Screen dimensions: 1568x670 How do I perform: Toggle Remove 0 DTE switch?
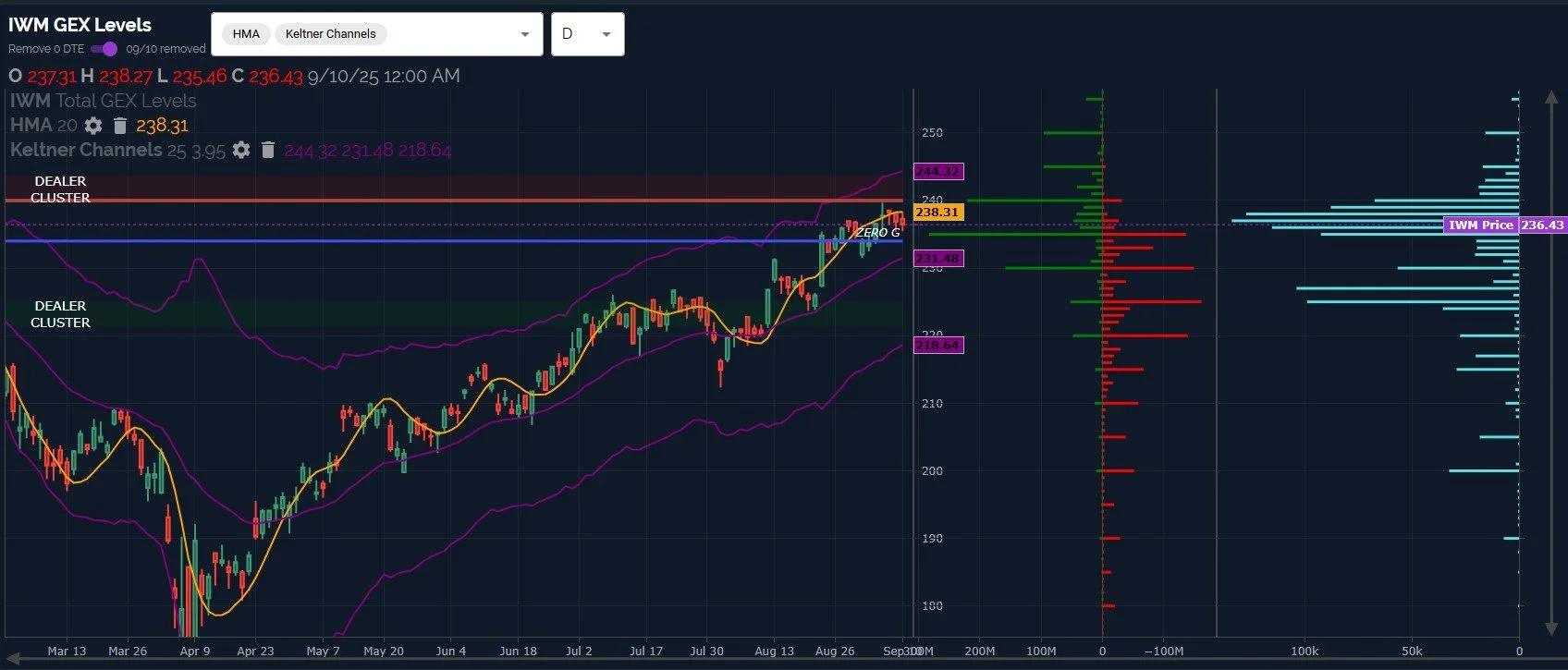(x=104, y=49)
